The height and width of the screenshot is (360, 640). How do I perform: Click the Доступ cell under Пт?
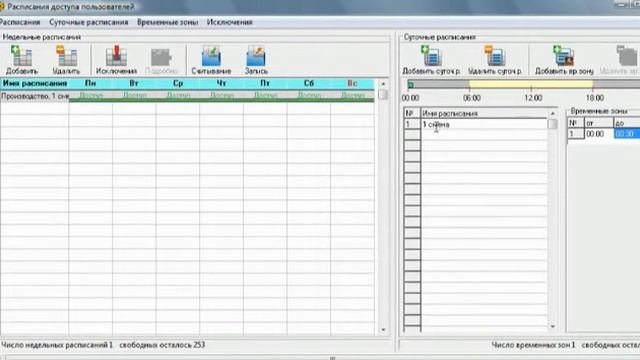(x=265, y=96)
